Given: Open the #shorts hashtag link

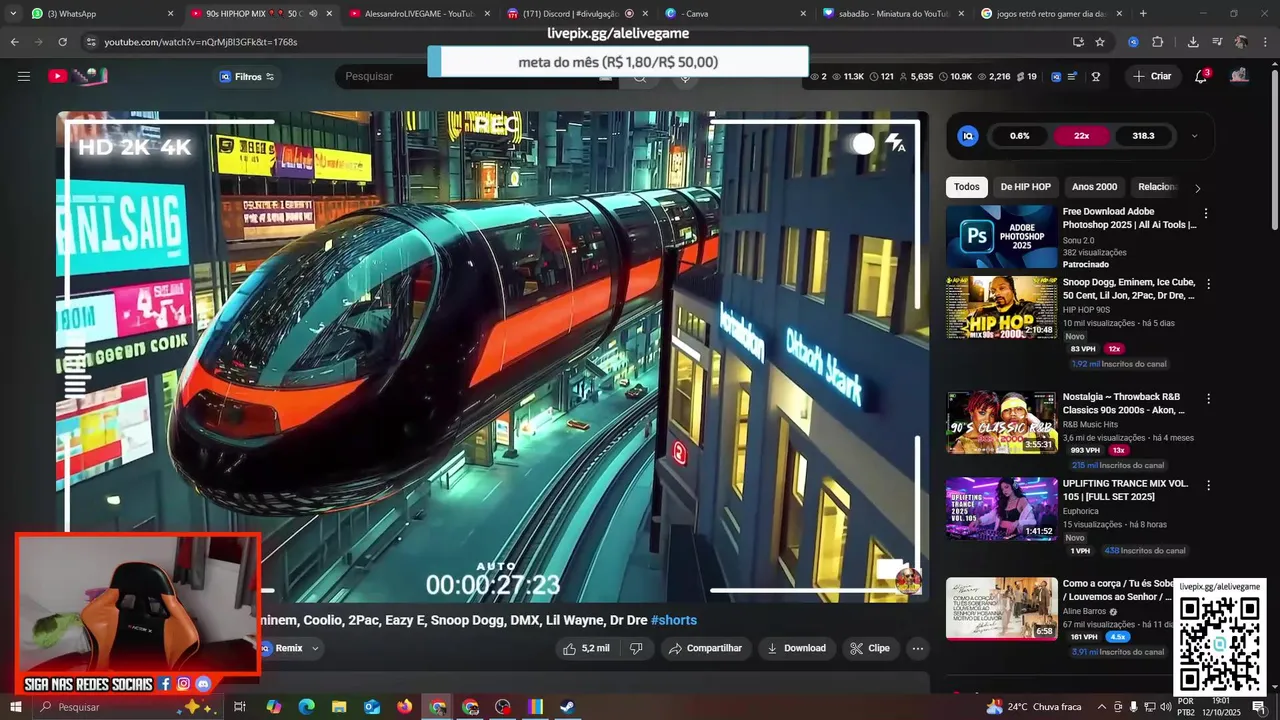Looking at the screenshot, I should [x=674, y=620].
